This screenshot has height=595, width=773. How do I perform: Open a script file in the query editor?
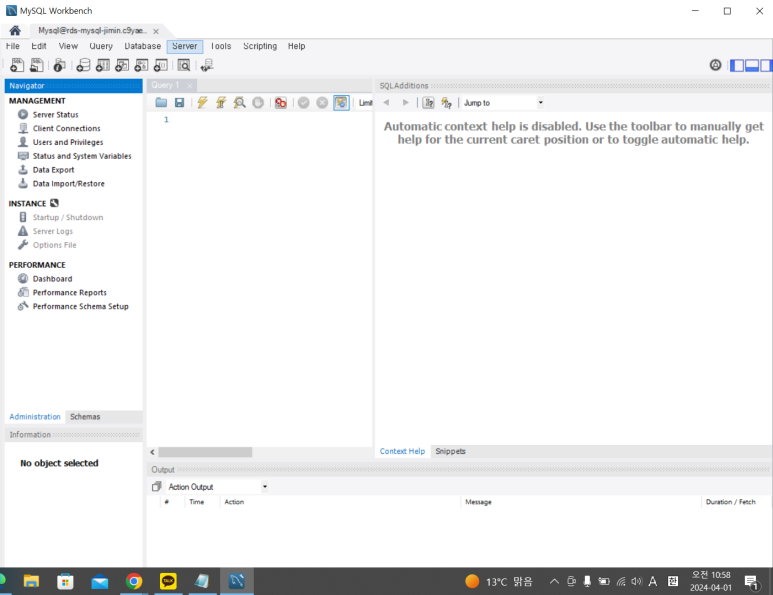click(161, 103)
